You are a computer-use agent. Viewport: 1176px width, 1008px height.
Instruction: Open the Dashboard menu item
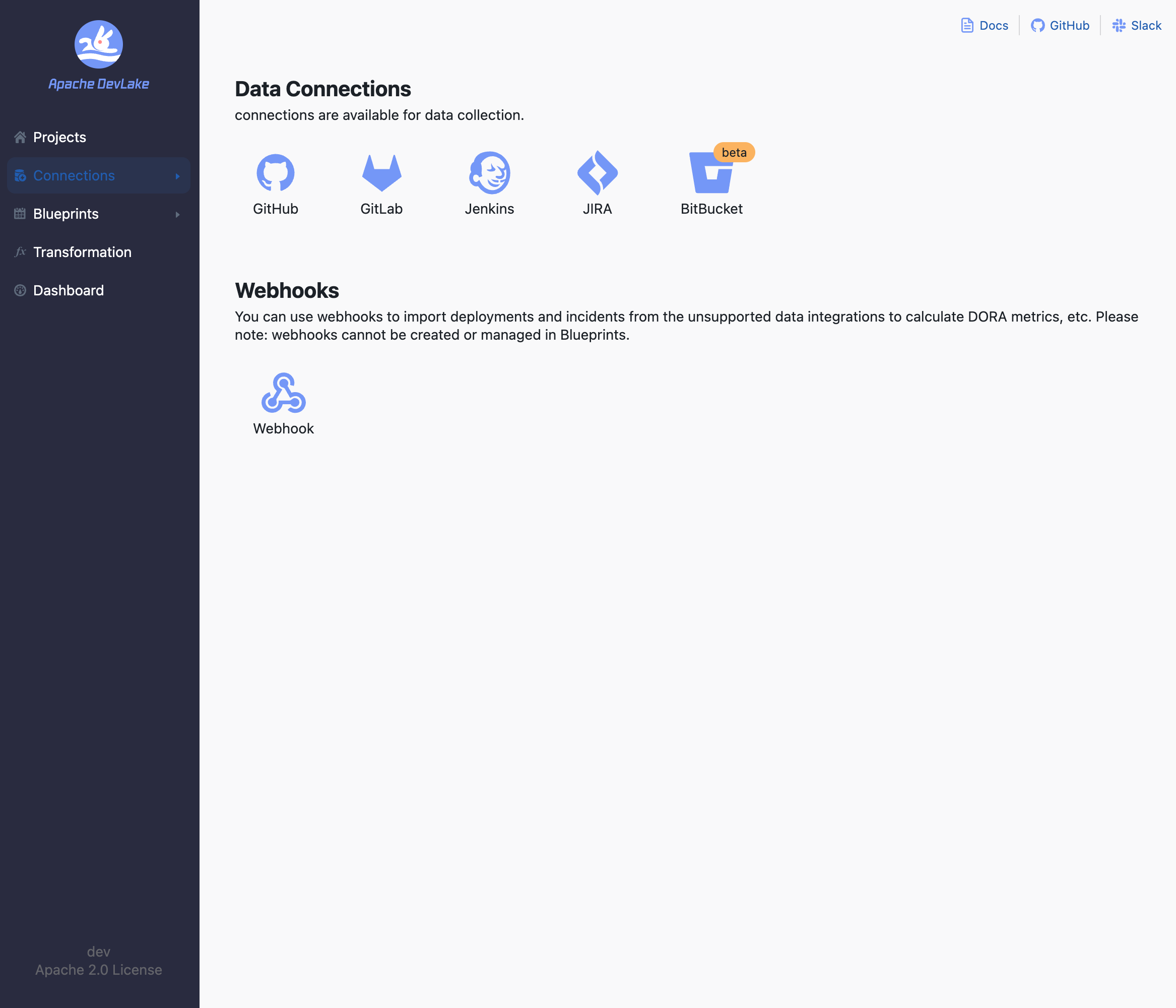pyautogui.click(x=68, y=291)
